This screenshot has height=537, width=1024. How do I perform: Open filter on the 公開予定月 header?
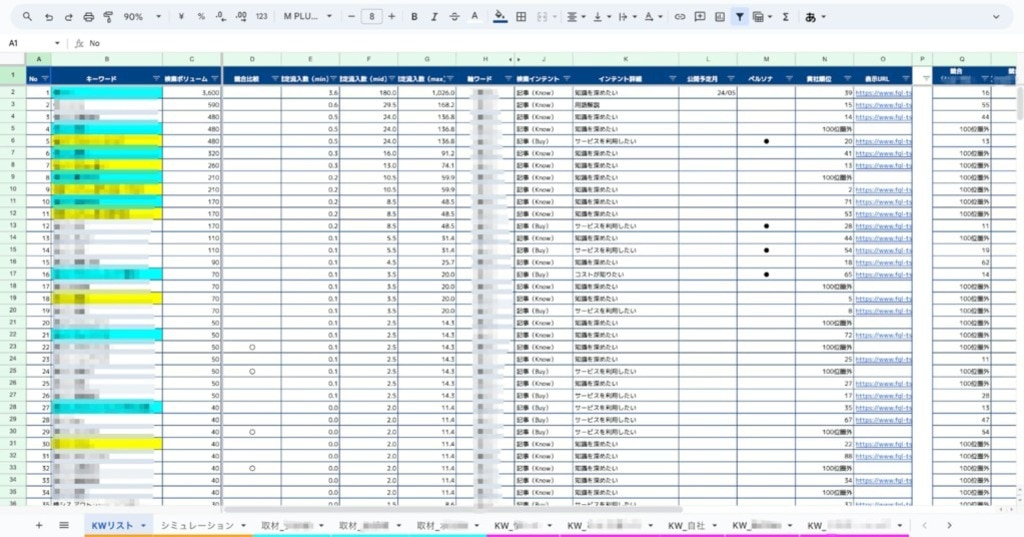point(731,79)
